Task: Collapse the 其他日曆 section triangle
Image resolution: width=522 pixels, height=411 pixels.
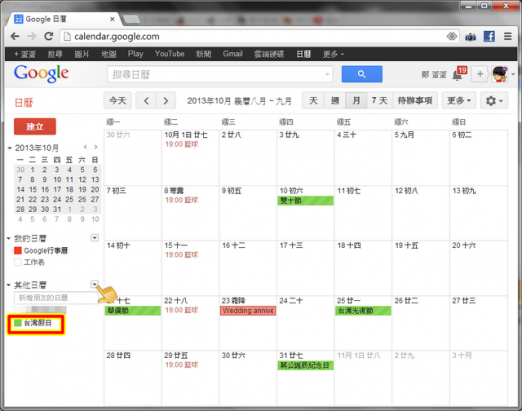Action: point(9,285)
